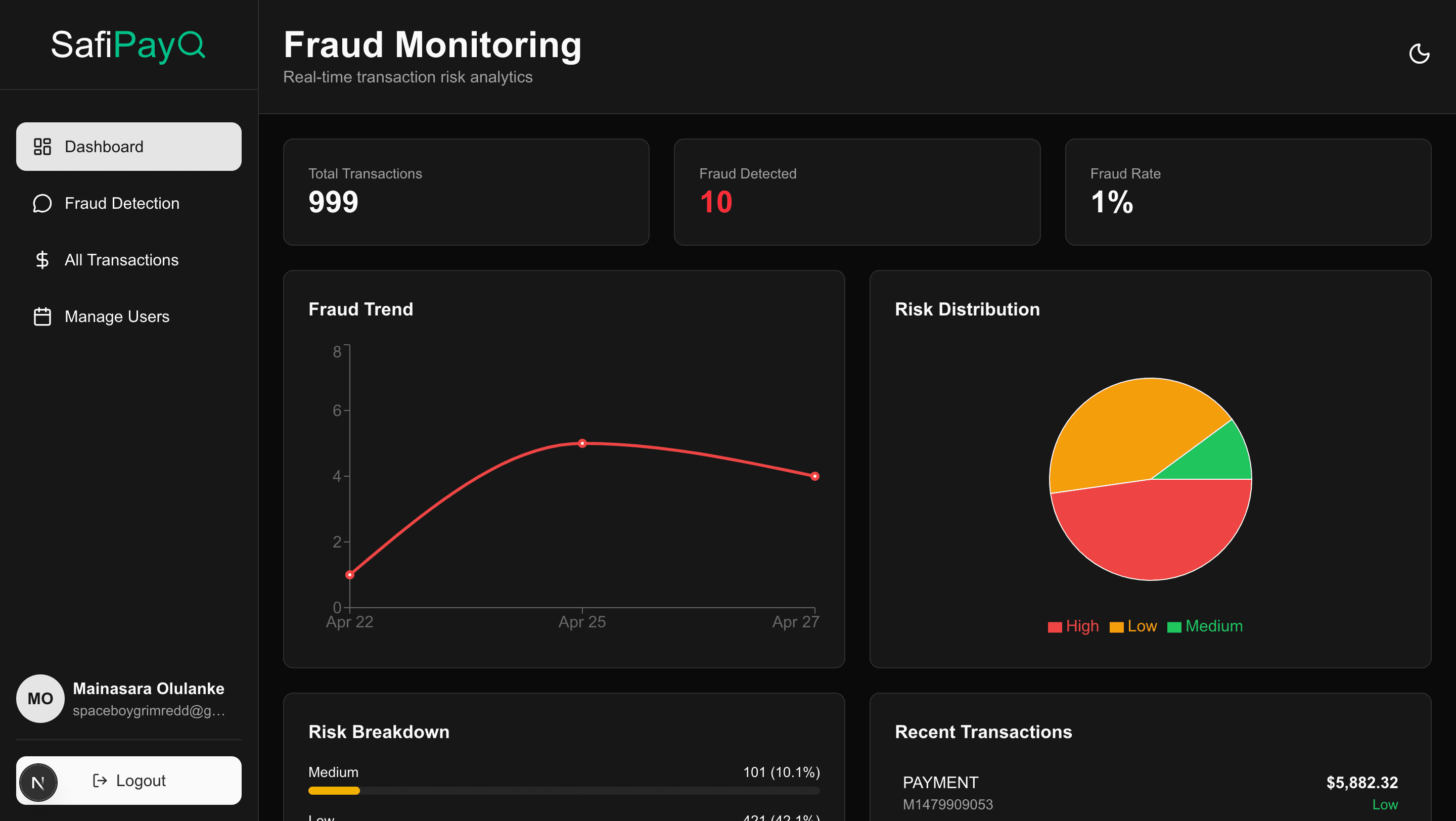The image size is (1456, 821).
Task: Click the SafiPayQ logo
Action: point(128,44)
